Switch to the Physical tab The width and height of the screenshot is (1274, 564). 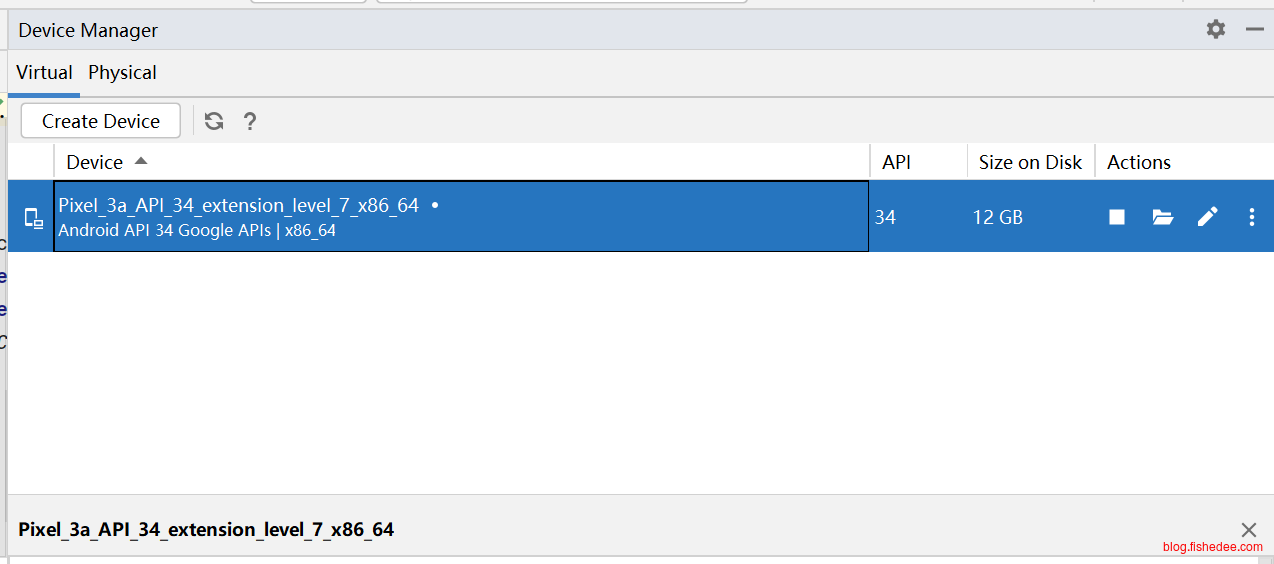coord(122,73)
